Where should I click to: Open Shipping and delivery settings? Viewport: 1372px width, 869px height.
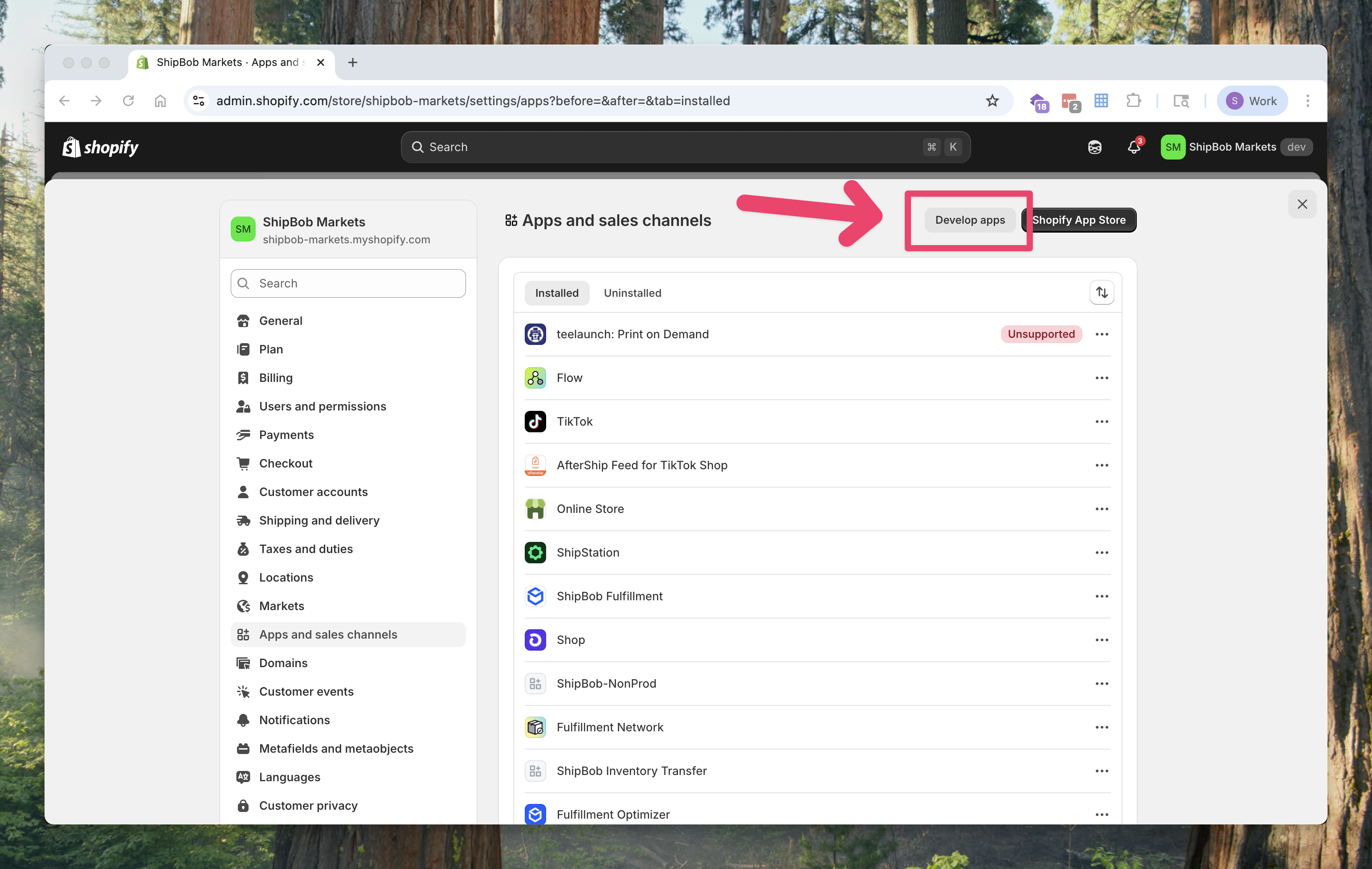click(x=318, y=520)
